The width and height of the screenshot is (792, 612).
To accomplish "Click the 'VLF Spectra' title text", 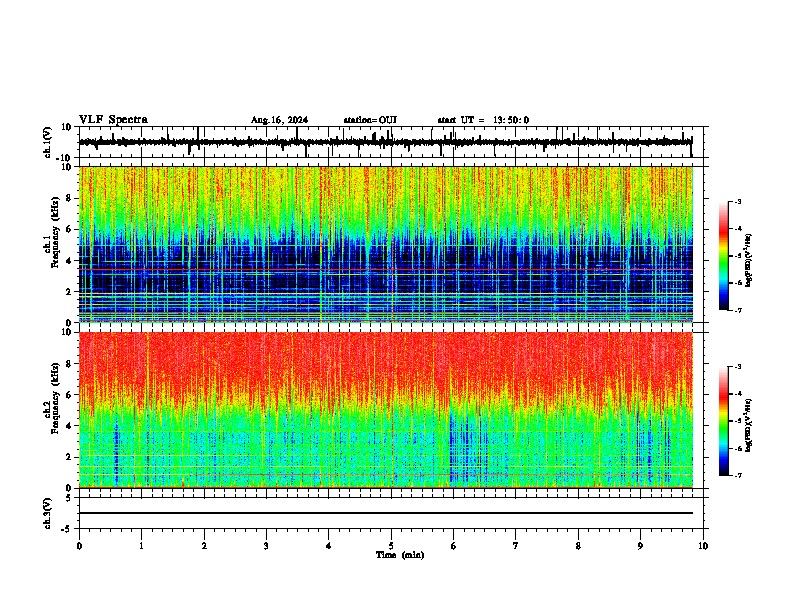I will pyautogui.click(x=113, y=120).
